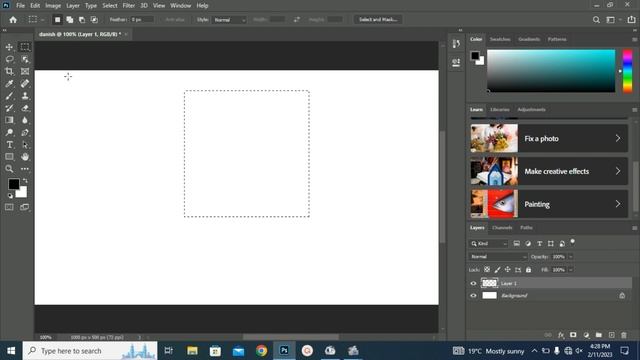Select the Brush tool
This screenshot has width=640, height=360.
(x=9, y=96)
